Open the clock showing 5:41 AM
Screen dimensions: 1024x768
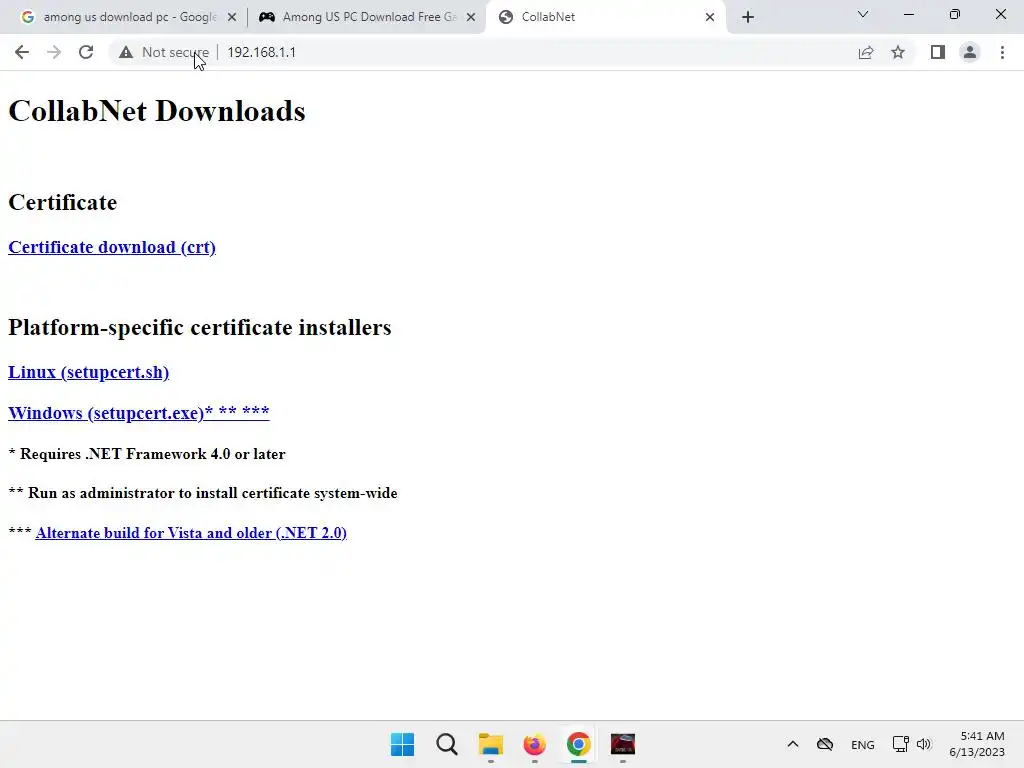(977, 744)
